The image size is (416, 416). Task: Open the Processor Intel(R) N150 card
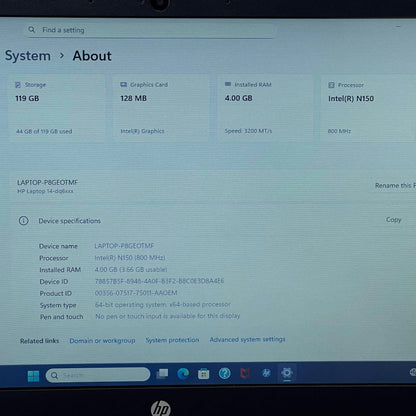(x=368, y=108)
